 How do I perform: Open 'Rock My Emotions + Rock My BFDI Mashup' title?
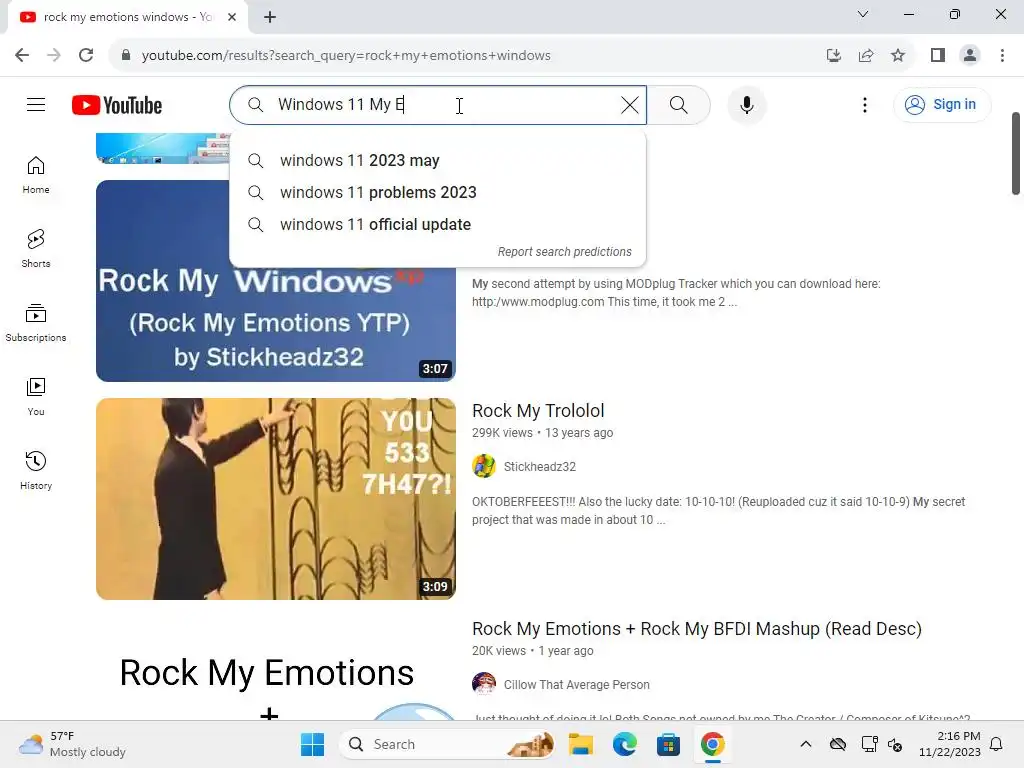click(x=696, y=629)
